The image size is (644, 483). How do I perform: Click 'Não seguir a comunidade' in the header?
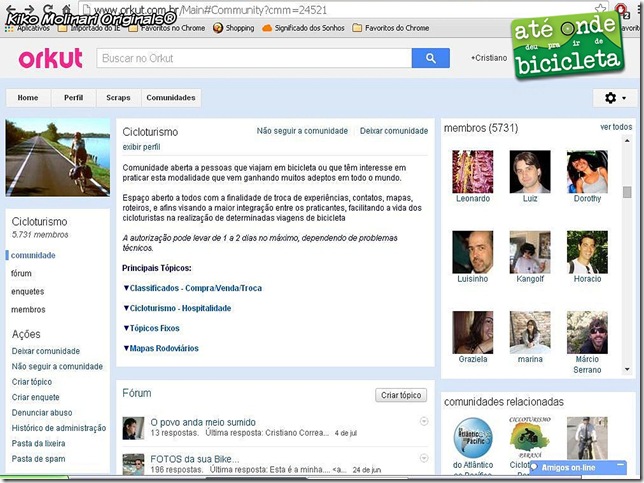302,131
